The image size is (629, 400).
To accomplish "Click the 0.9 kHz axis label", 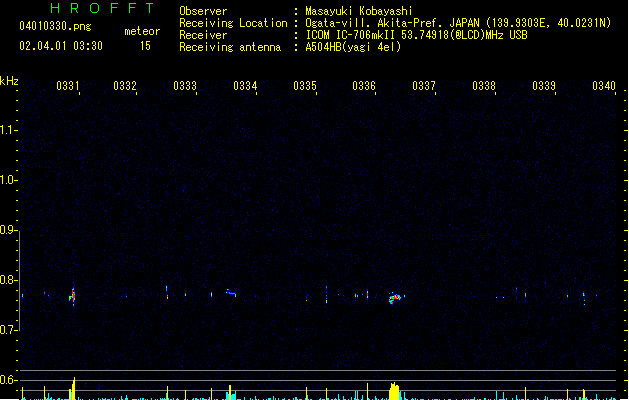I will click(x=8, y=229).
